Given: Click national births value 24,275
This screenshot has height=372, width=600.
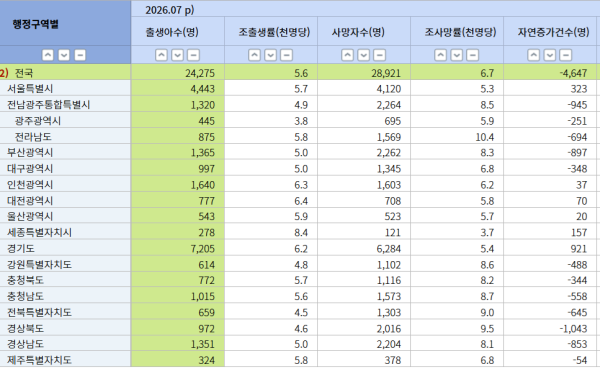Looking at the screenshot, I should point(200,73).
